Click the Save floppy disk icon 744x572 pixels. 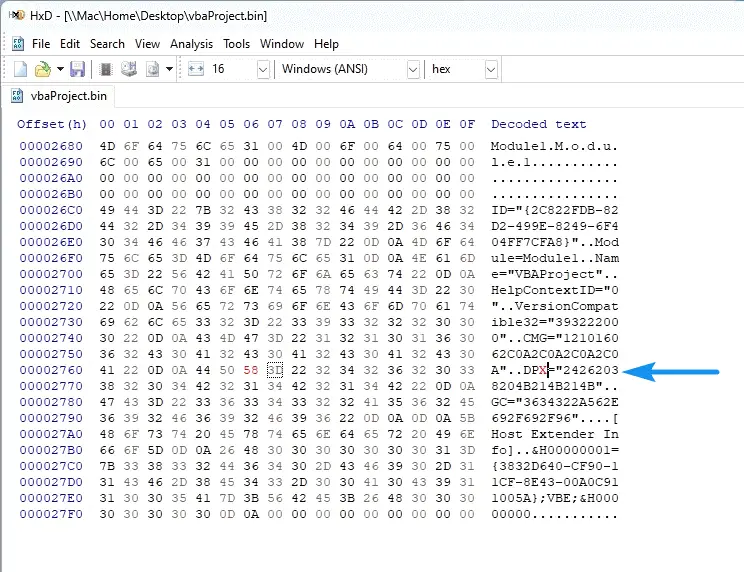coord(77,69)
